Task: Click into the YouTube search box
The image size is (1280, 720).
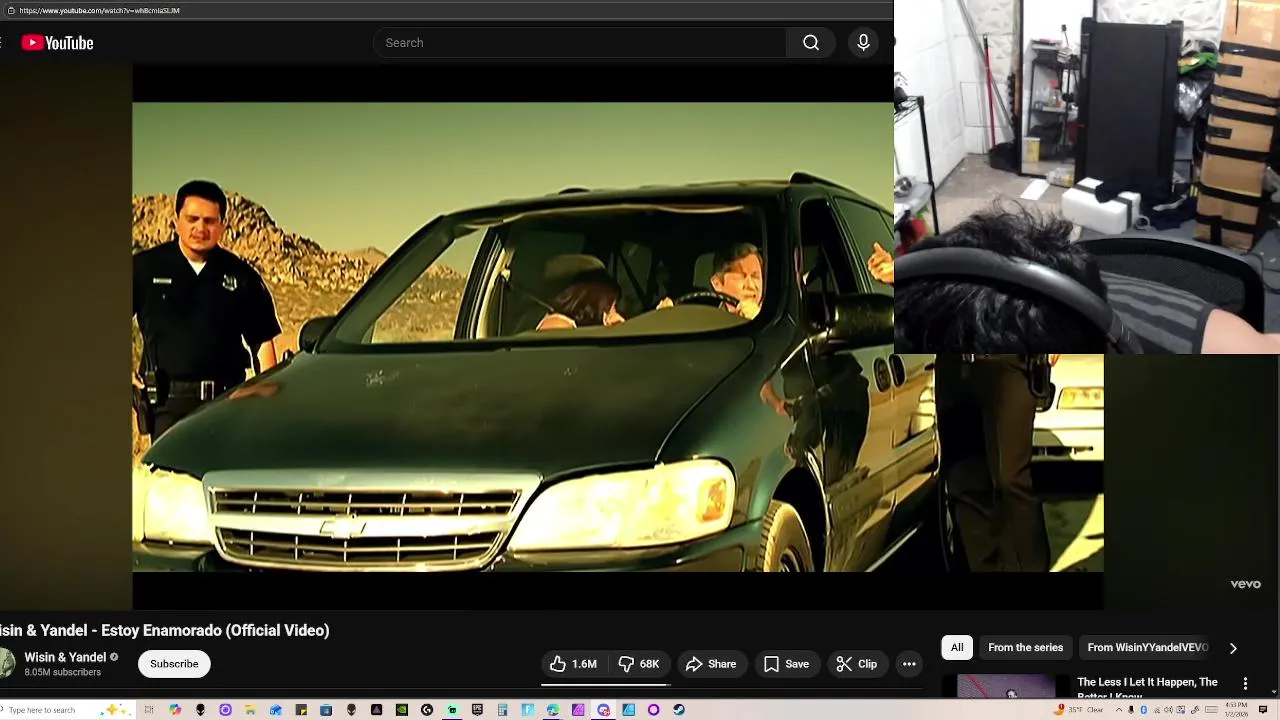Action: click(x=580, y=43)
